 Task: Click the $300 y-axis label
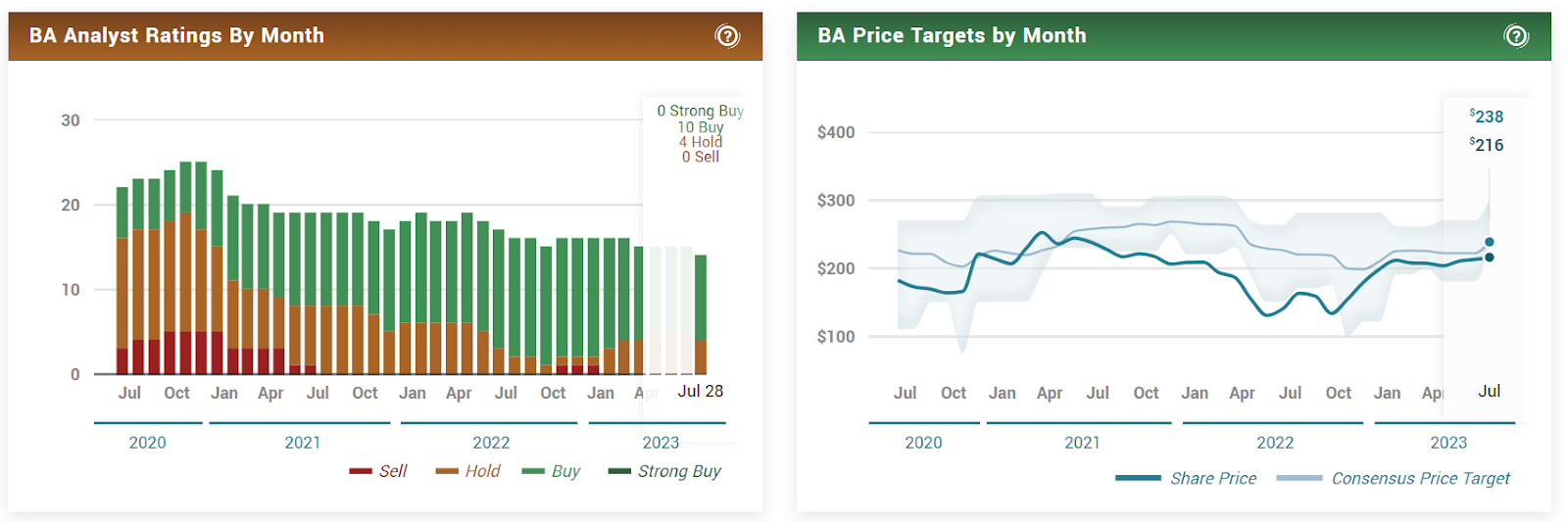click(836, 201)
